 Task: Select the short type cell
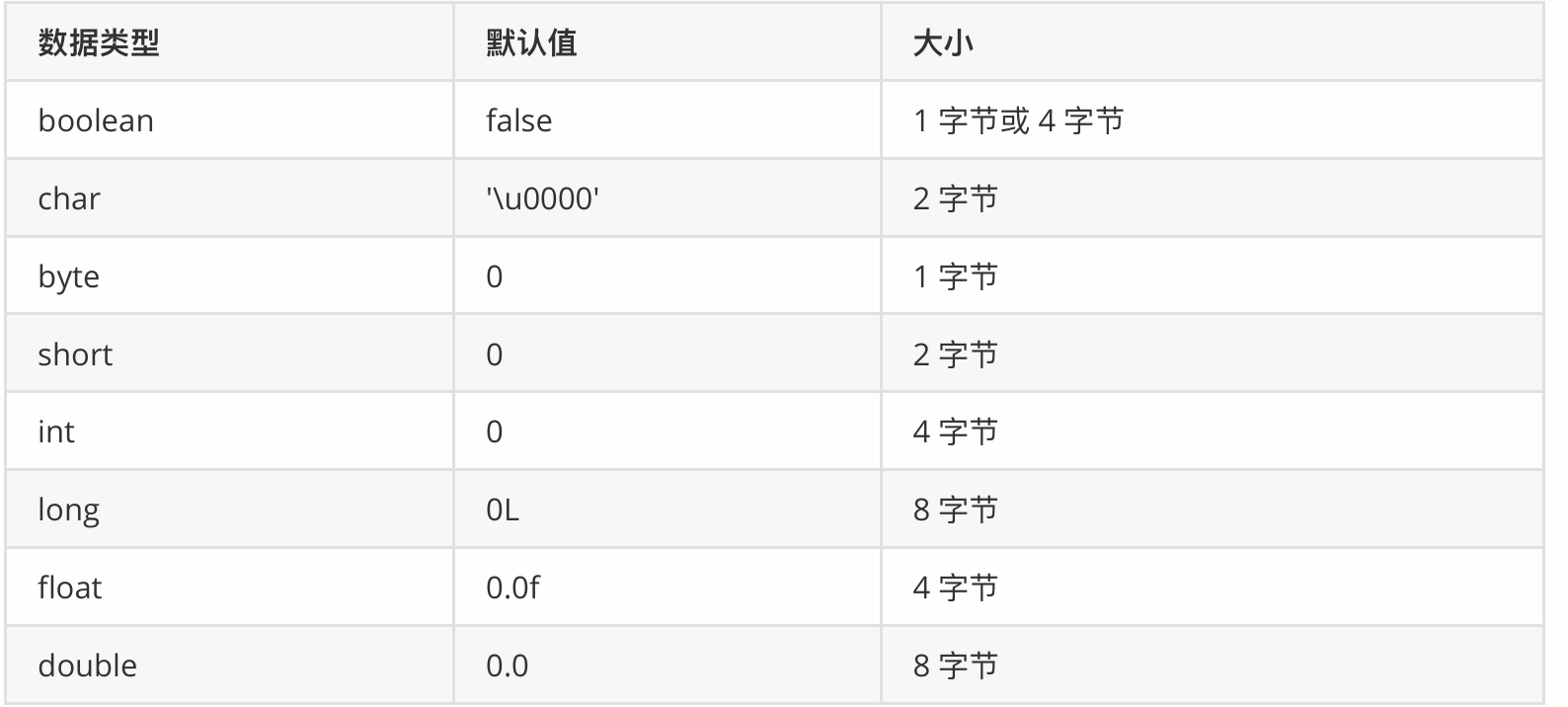coord(75,354)
